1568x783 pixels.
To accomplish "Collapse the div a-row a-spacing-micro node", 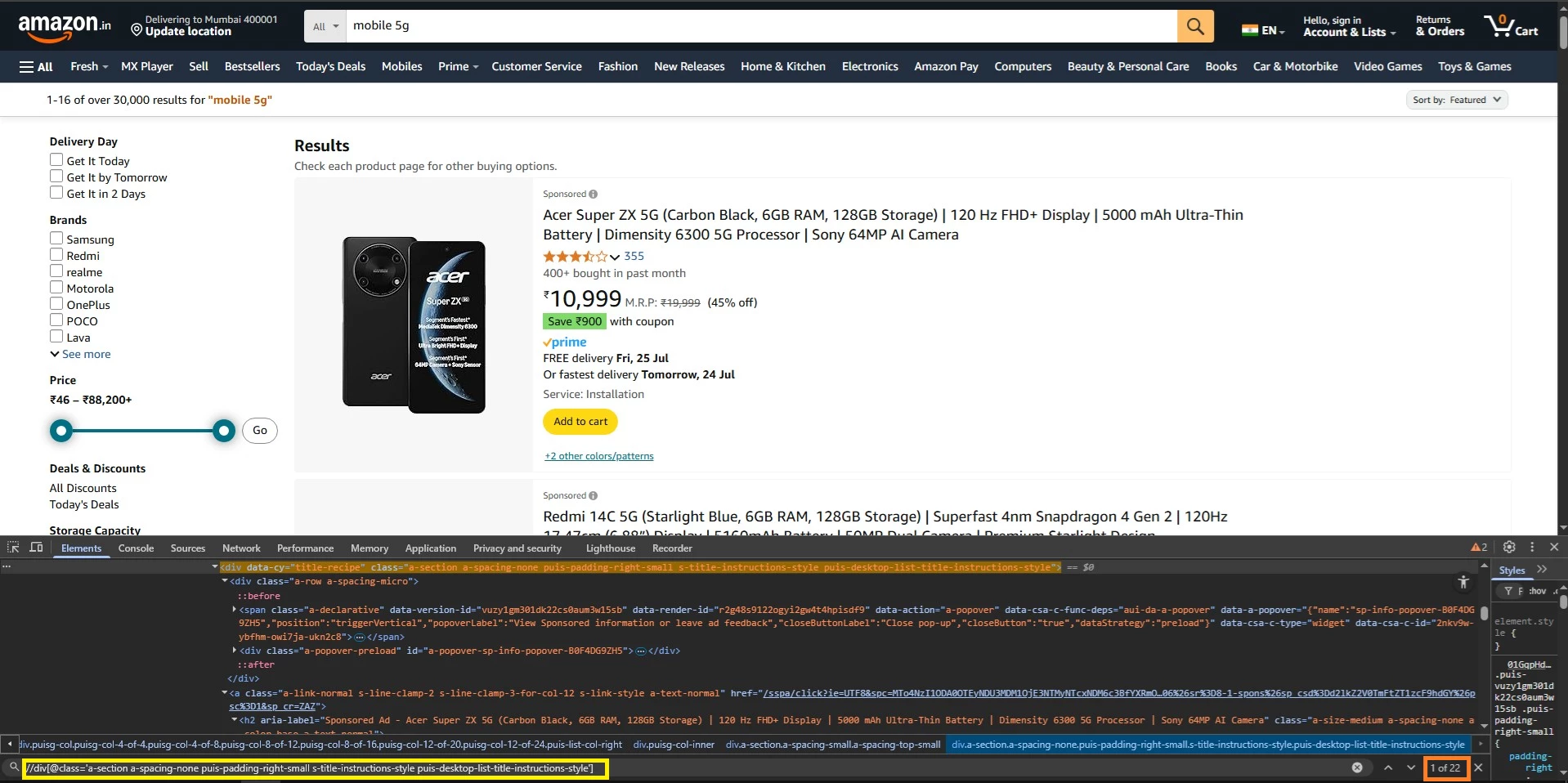I will pyautogui.click(x=225, y=581).
